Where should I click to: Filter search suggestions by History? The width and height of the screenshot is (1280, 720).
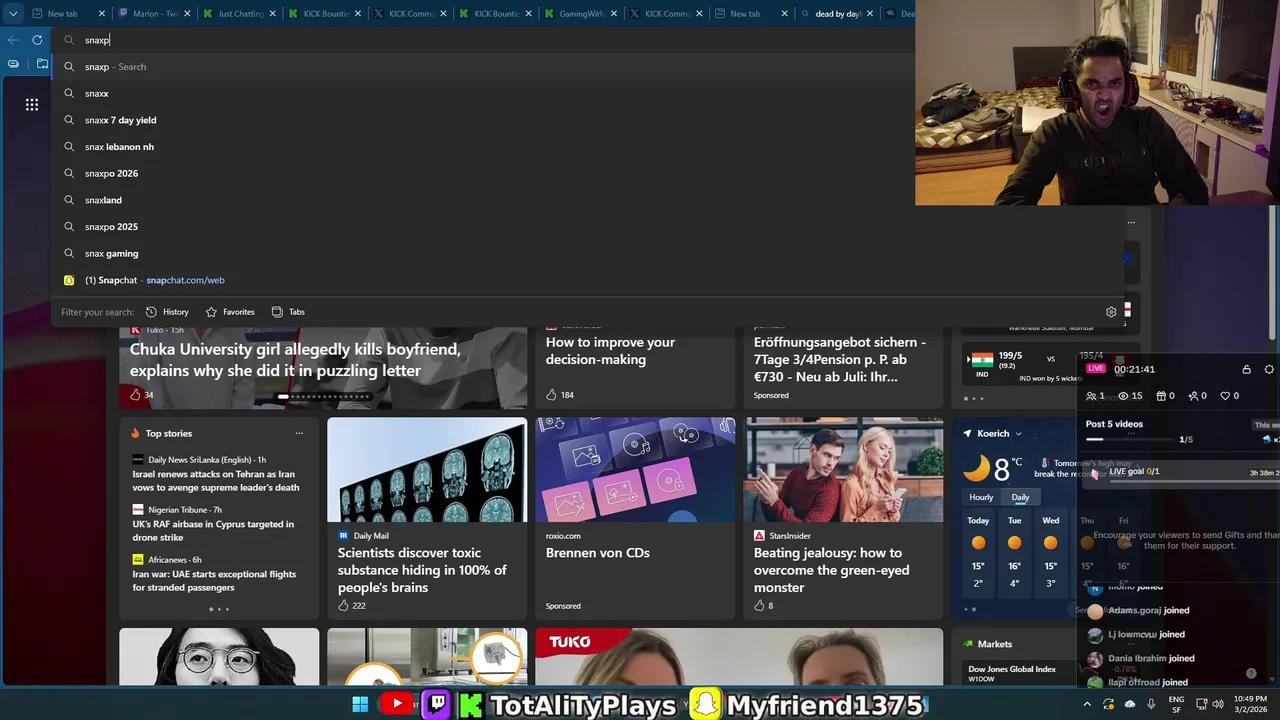167,312
